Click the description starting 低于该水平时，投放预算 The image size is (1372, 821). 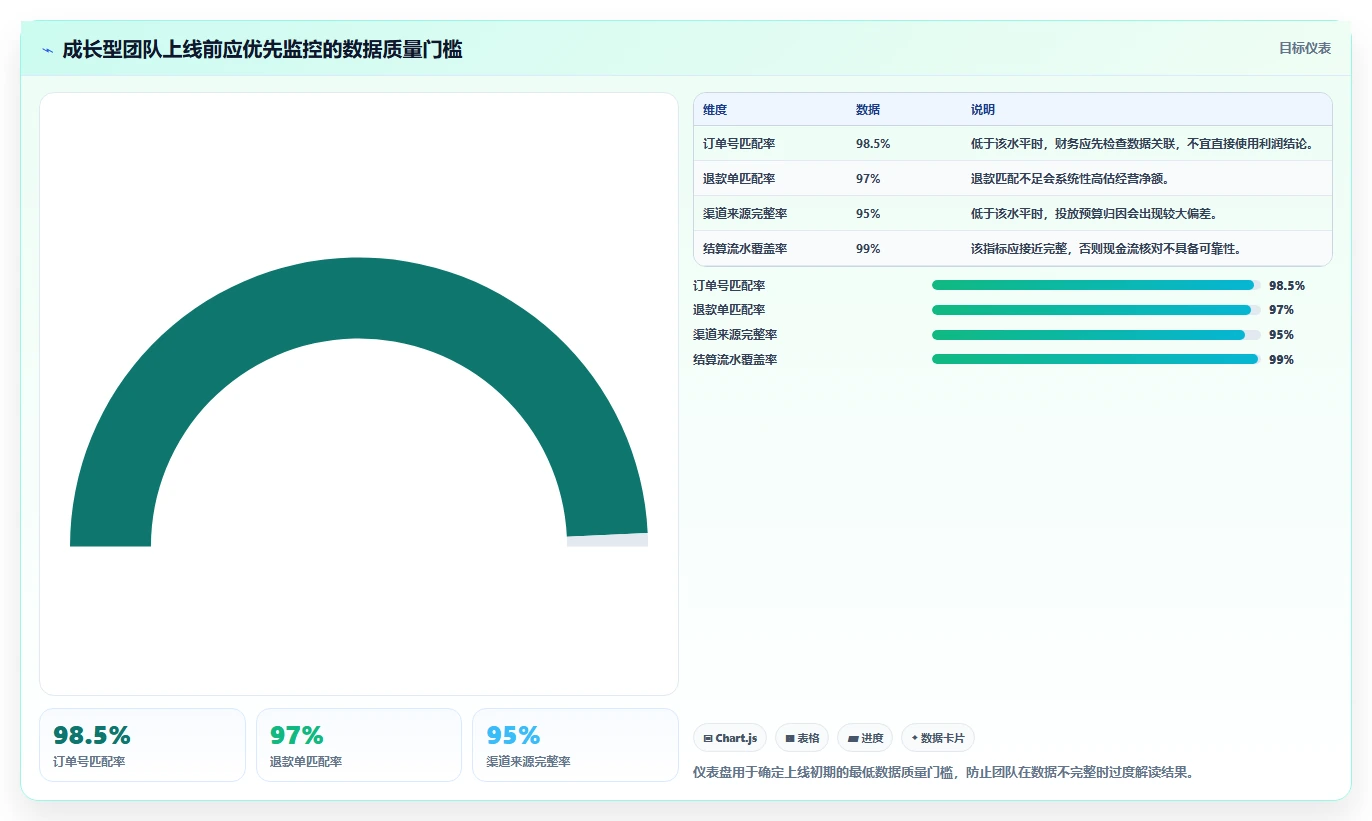pyautogui.click(x=1094, y=214)
